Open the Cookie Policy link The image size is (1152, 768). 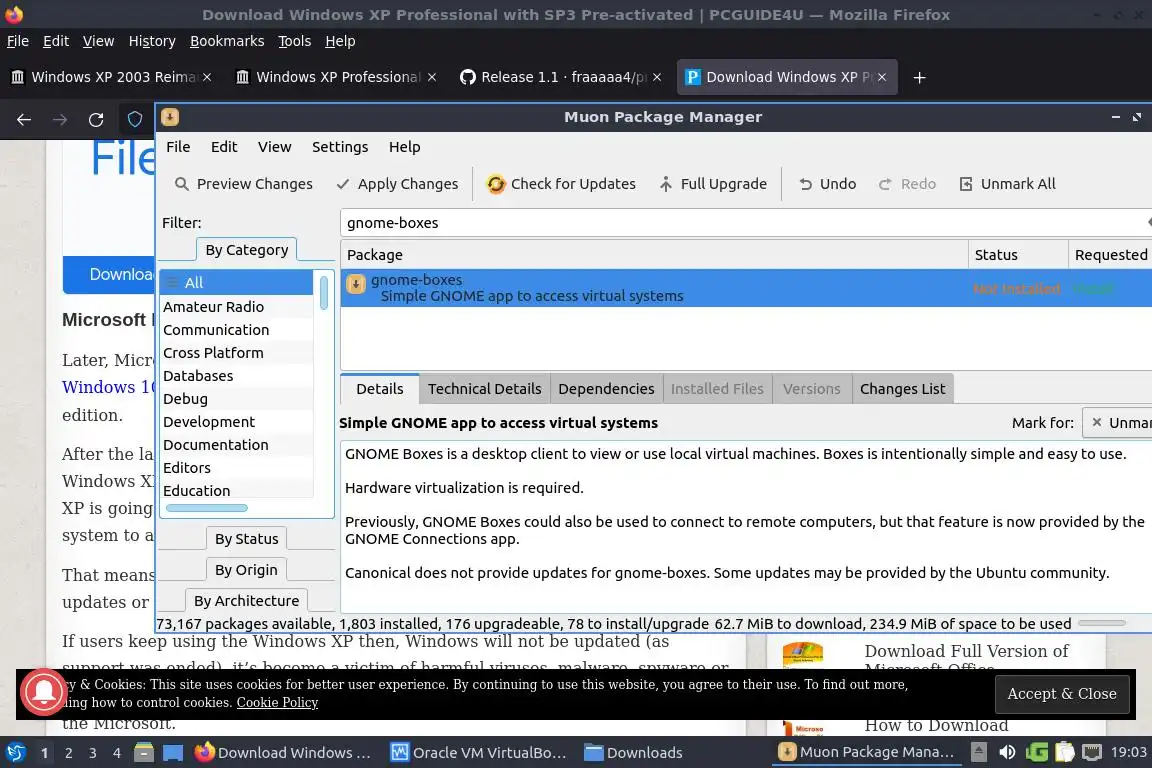(x=277, y=703)
